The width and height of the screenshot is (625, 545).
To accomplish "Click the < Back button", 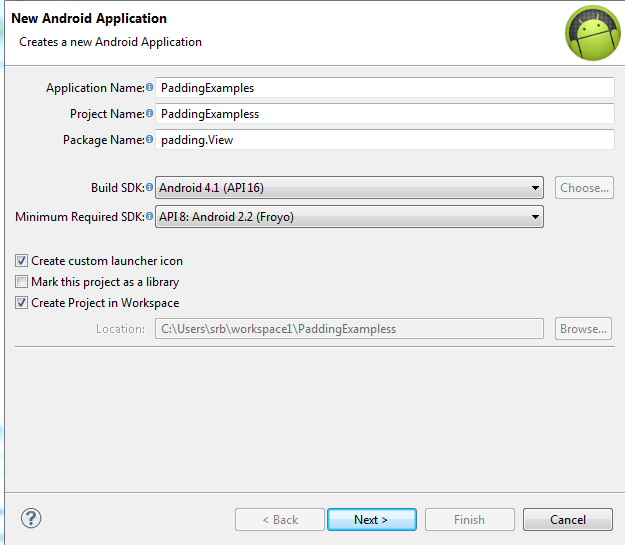I will click(280, 519).
